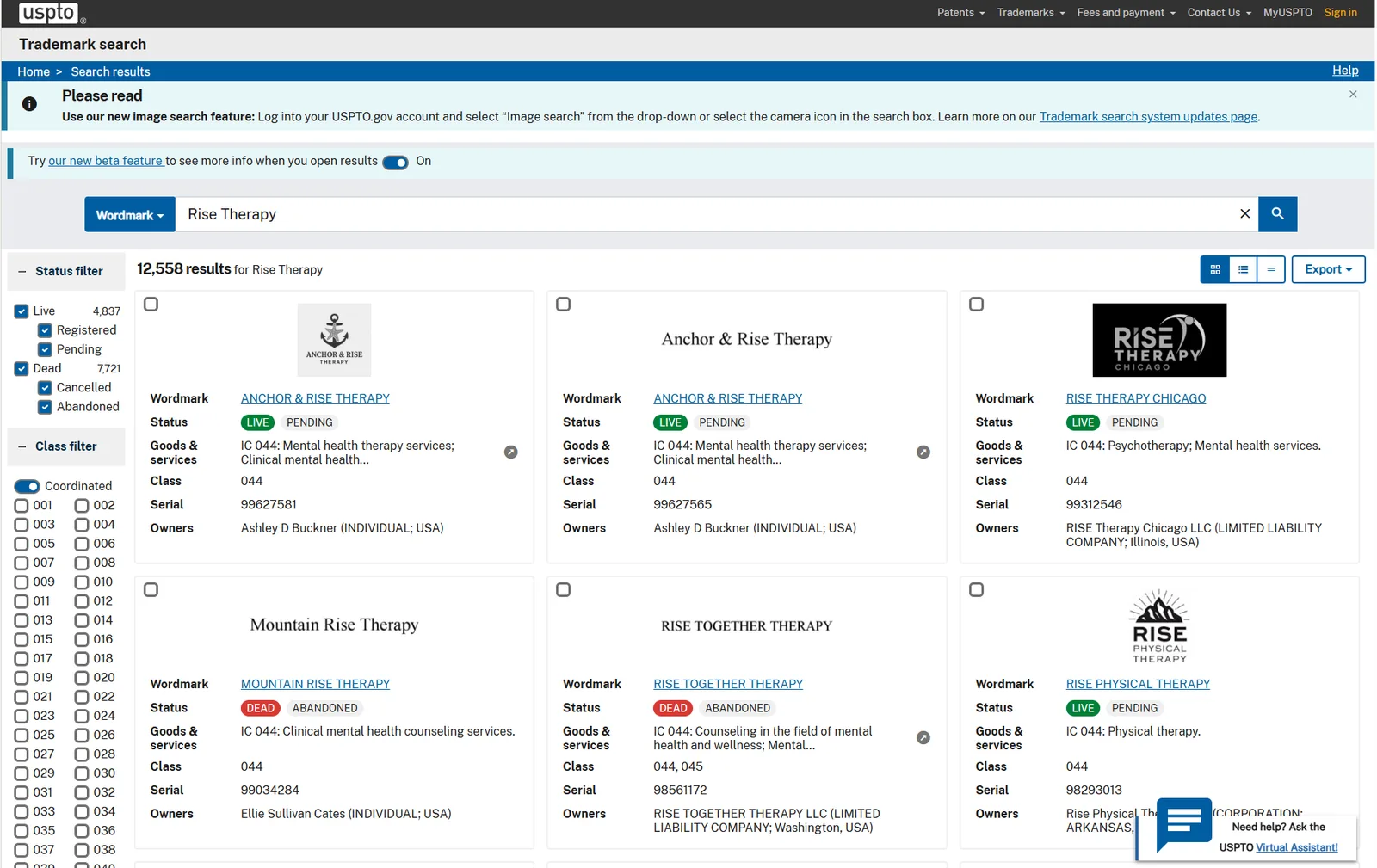Open the Wordmark search type dropdown

click(130, 215)
